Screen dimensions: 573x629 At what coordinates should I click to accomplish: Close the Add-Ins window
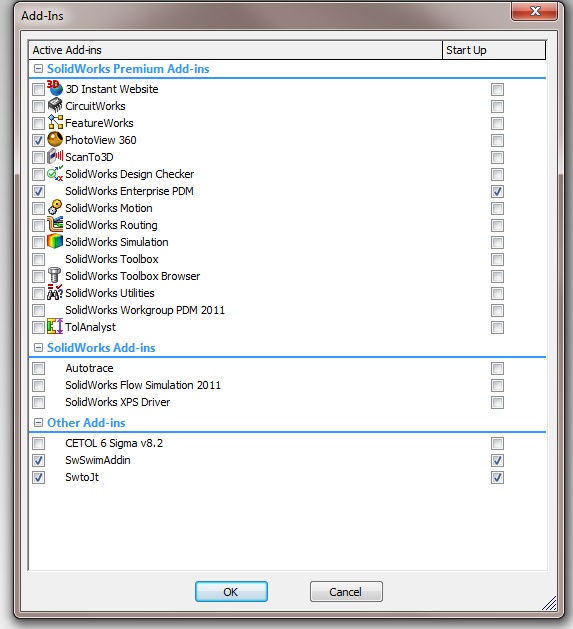point(534,11)
